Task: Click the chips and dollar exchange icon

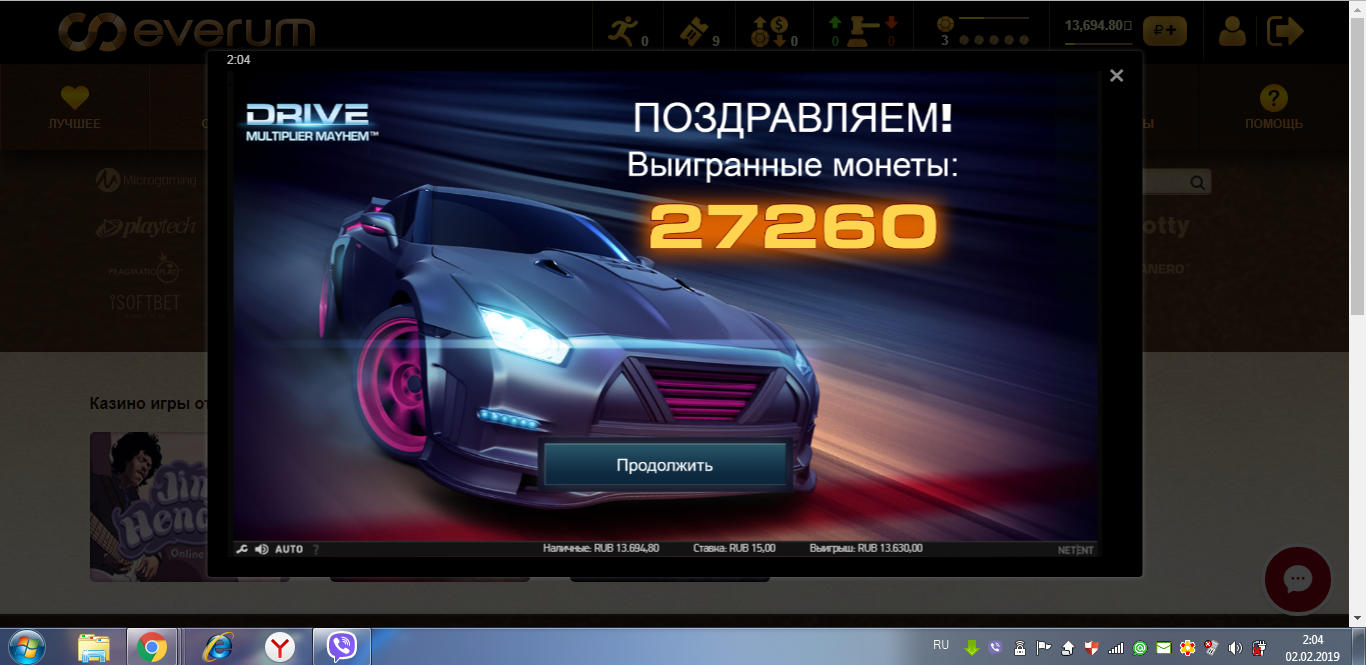Action: [769, 31]
